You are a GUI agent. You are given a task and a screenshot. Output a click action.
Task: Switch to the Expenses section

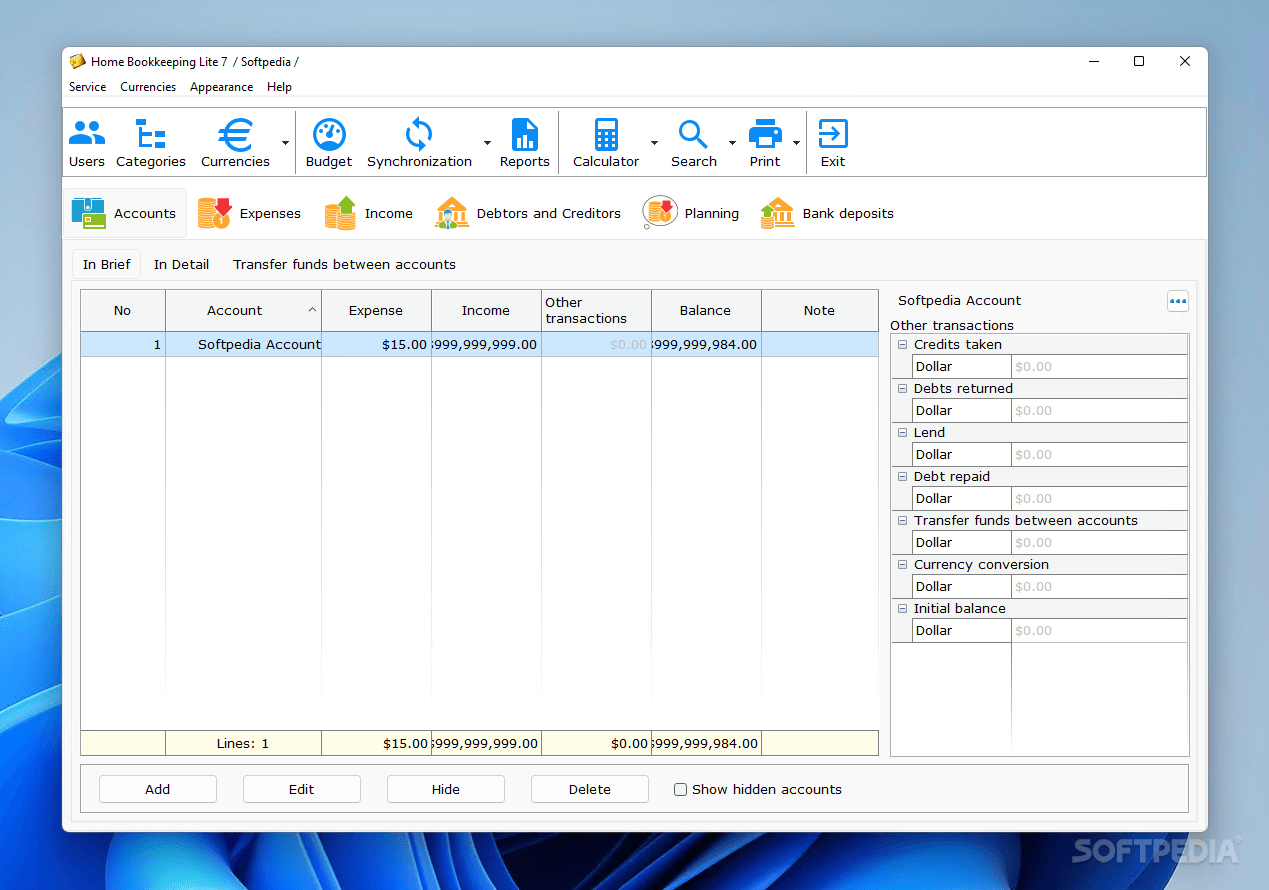click(x=250, y=213)
